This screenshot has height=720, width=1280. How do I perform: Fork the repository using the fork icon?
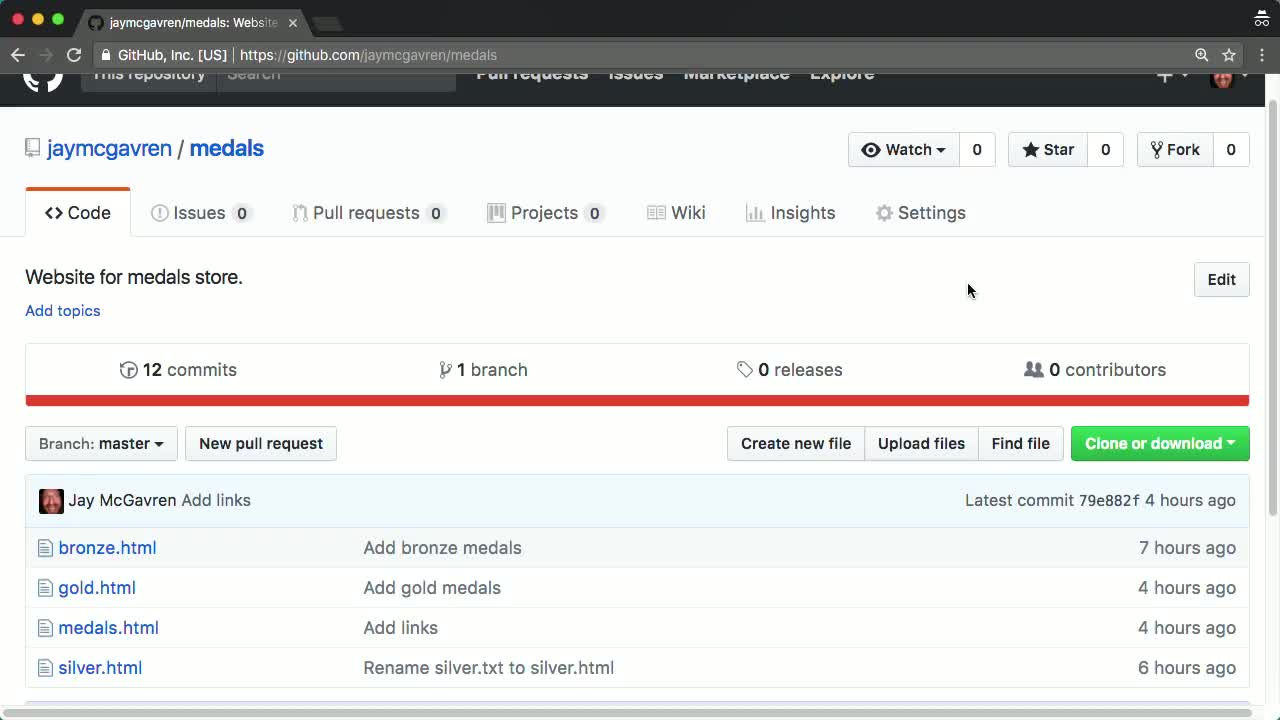tap(1157, 149)
